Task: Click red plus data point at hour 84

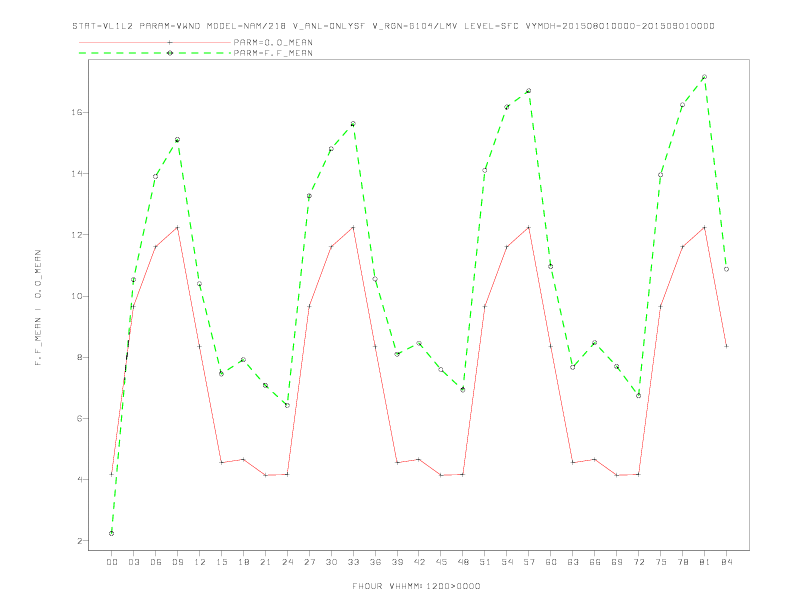Action: [726, 346]
